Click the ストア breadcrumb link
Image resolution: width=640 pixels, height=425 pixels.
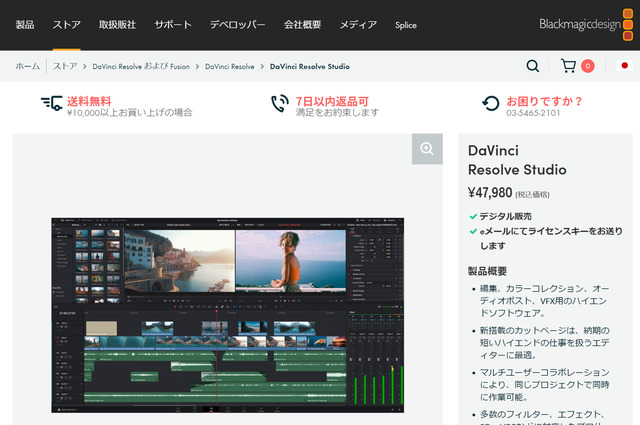click(65, 66)
